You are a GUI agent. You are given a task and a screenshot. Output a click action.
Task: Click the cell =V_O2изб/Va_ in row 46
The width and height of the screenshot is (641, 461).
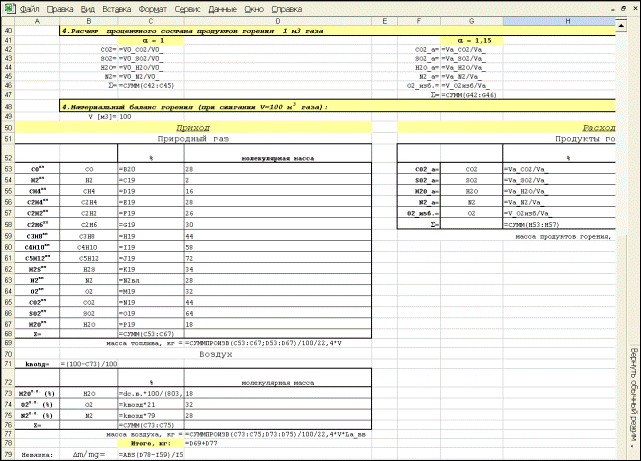click(472, 86)
